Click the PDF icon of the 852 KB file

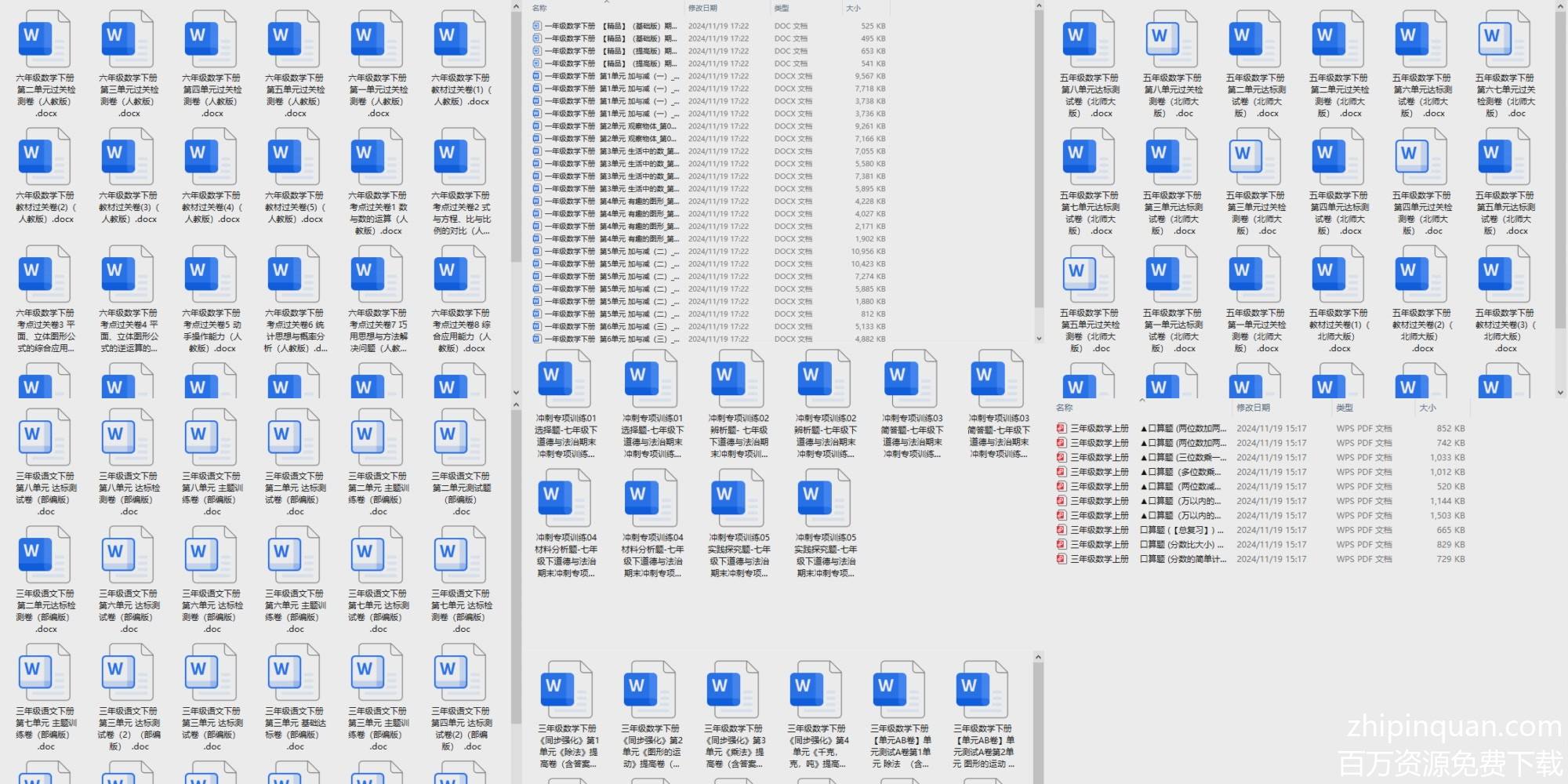click(x=1062, y=429)
